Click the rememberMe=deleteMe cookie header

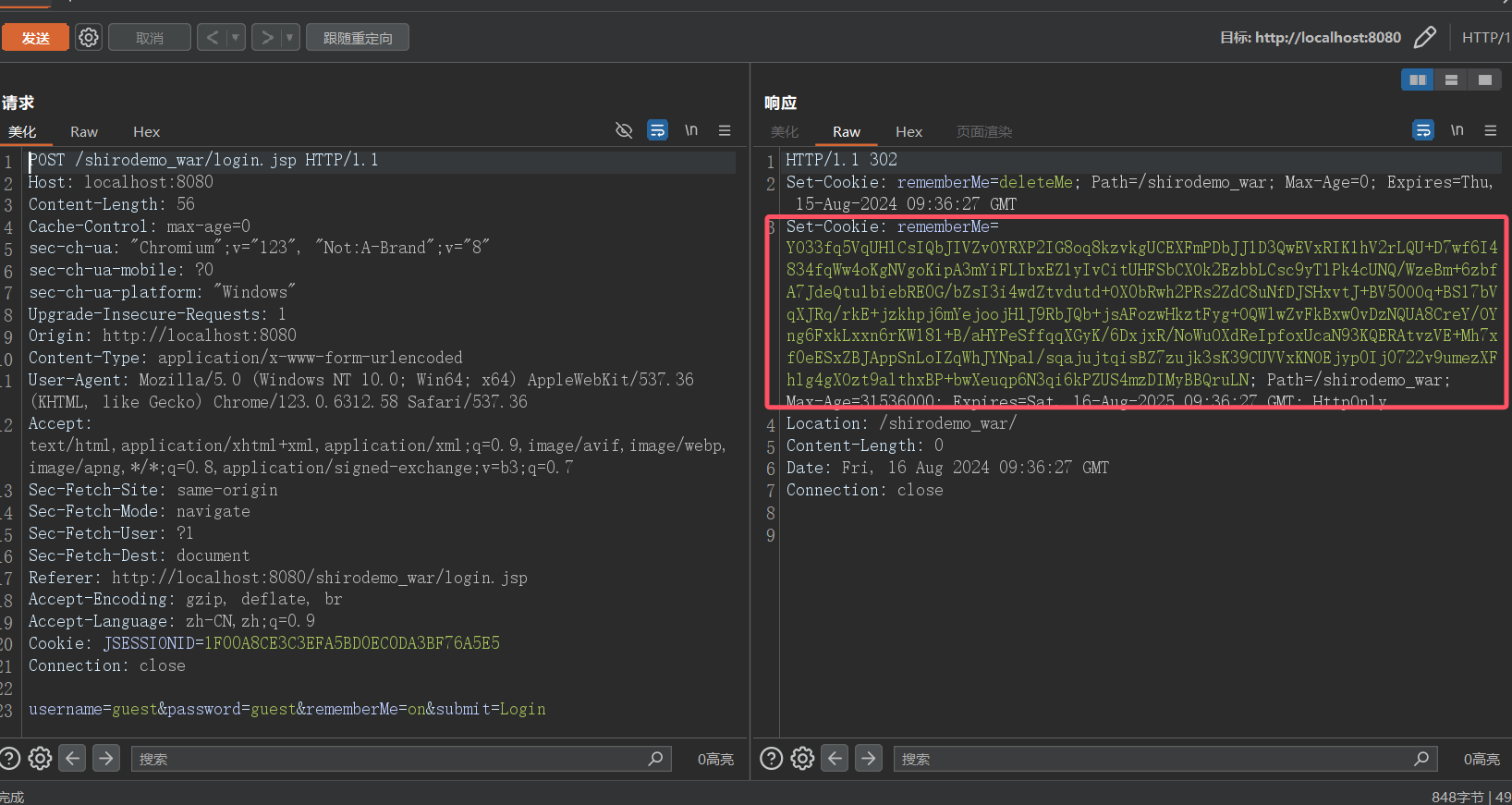coord(1138,193)
